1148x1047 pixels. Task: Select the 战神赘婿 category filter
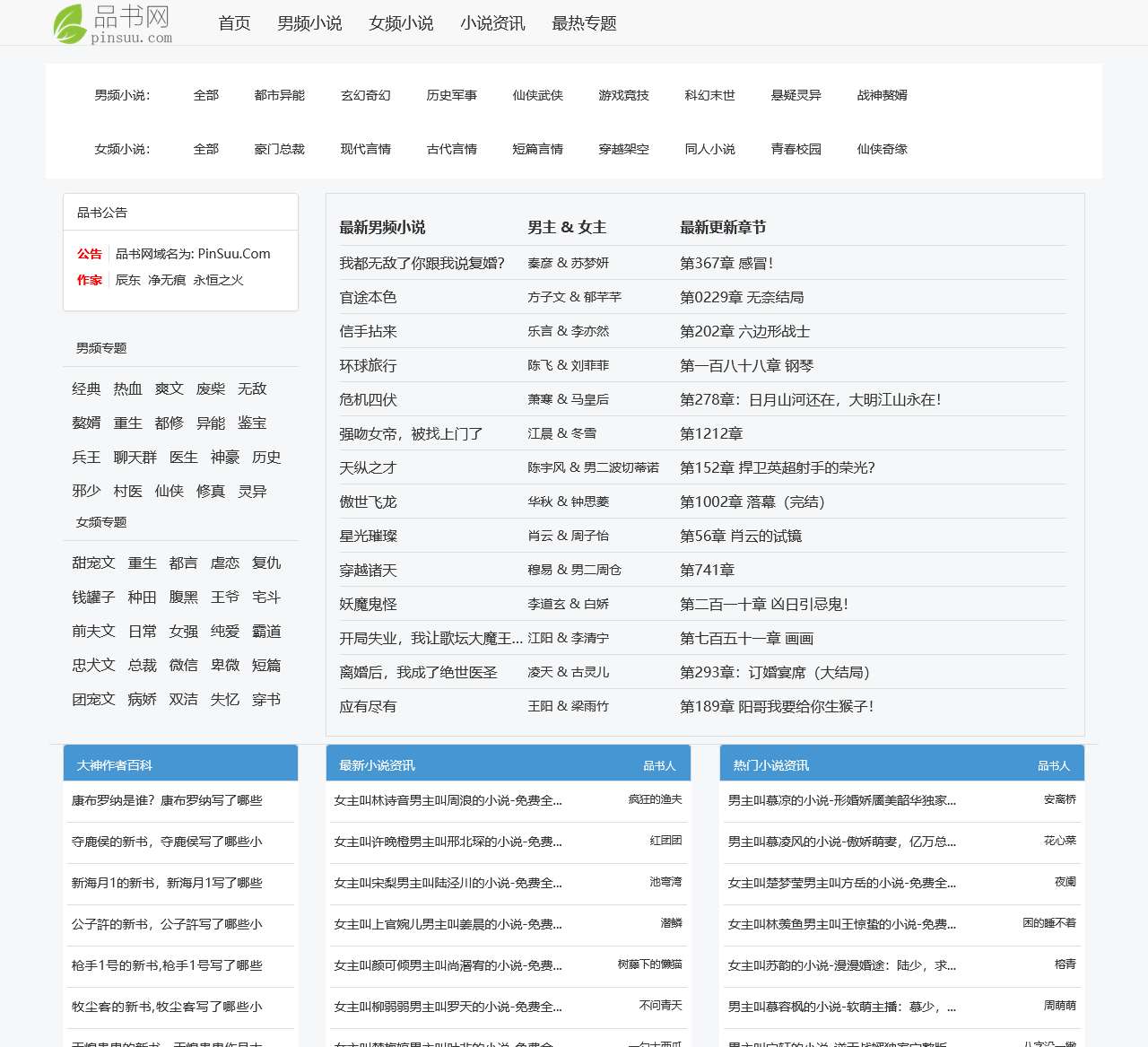(x=881, y=95)
